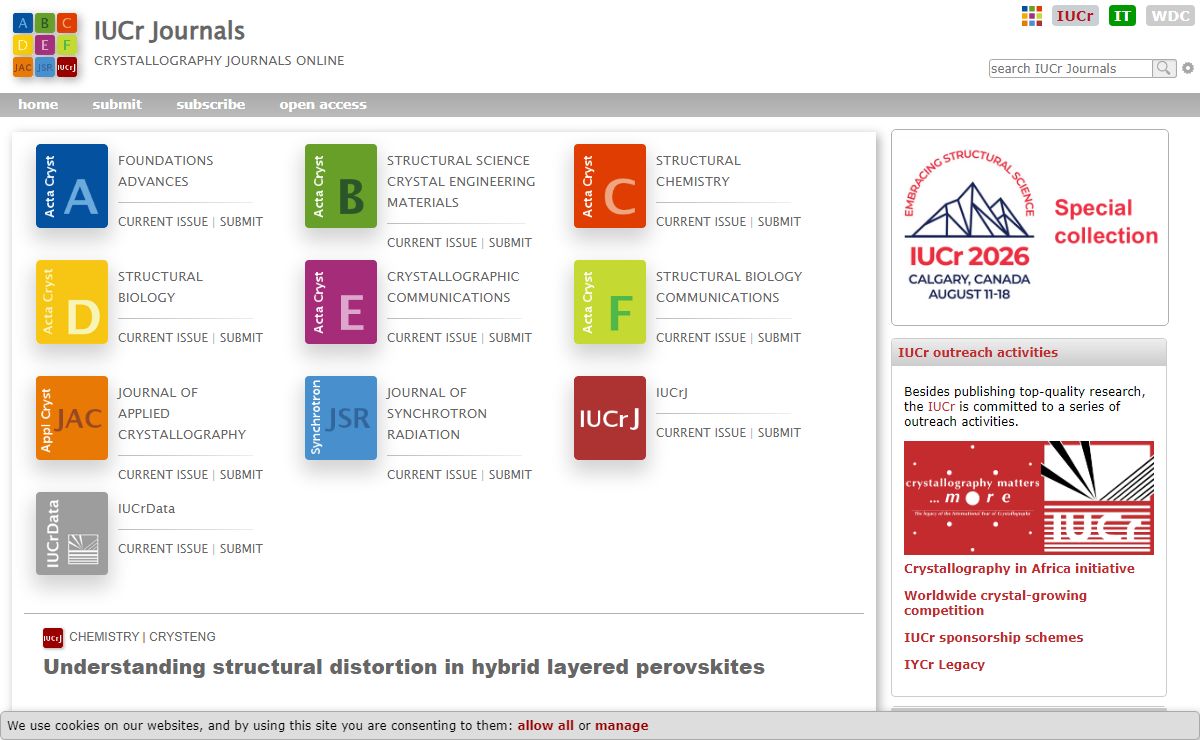Open the FOUNDATIONS ADVANCES title link

165,171
